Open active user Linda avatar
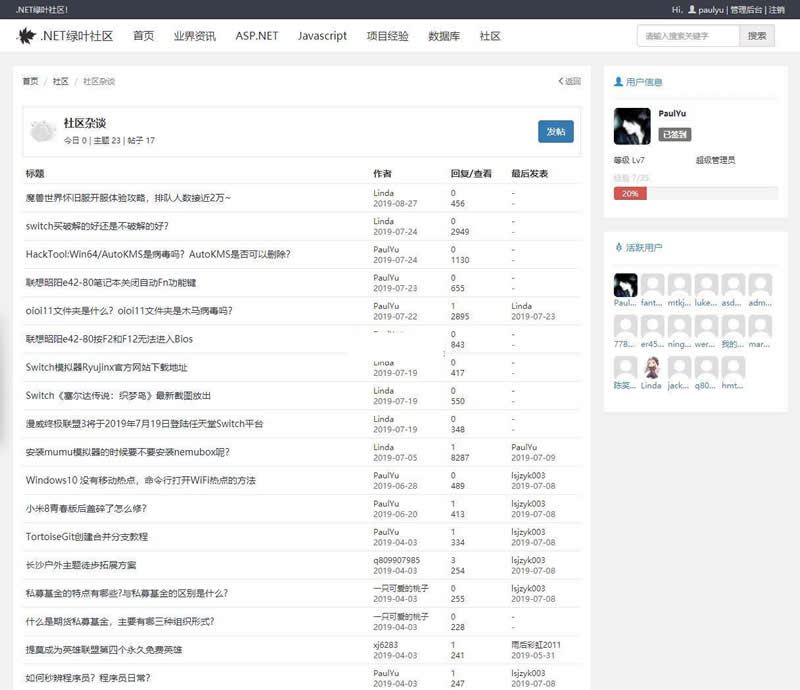 [652, 367]
